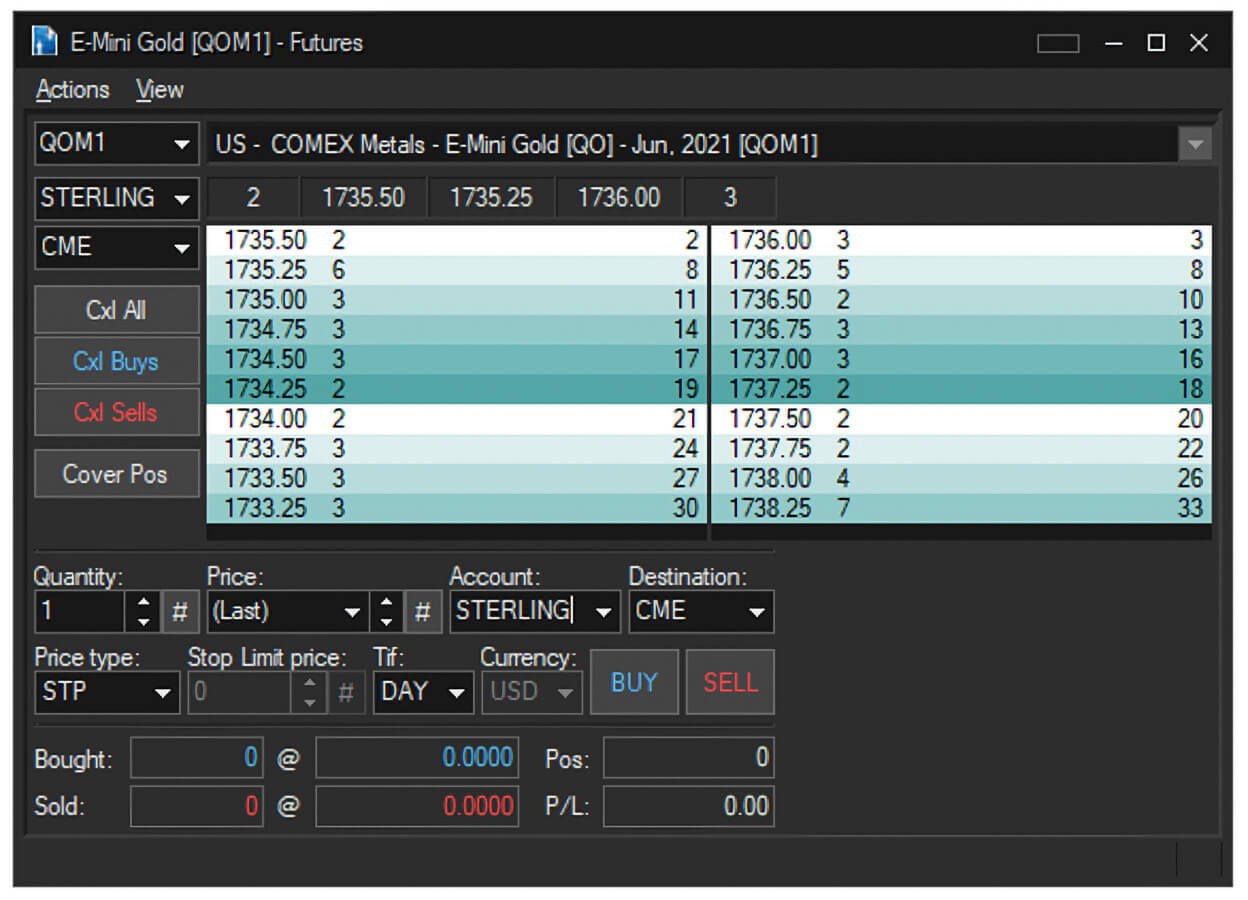The height and width of the screenshot is (900, 1248).
Task: Click the ask row at 1736.00
Action: 961,241
